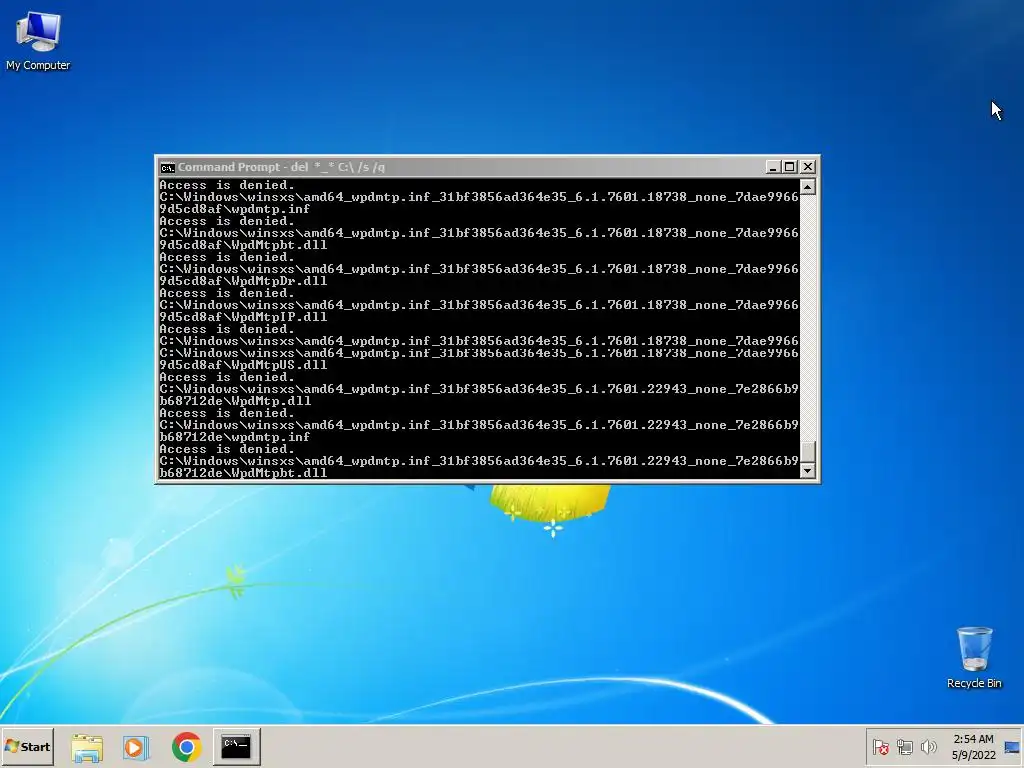This screenshot has width=1024, height=768.
Task: Click the Command Prompt title bar text
Action: 281,167
